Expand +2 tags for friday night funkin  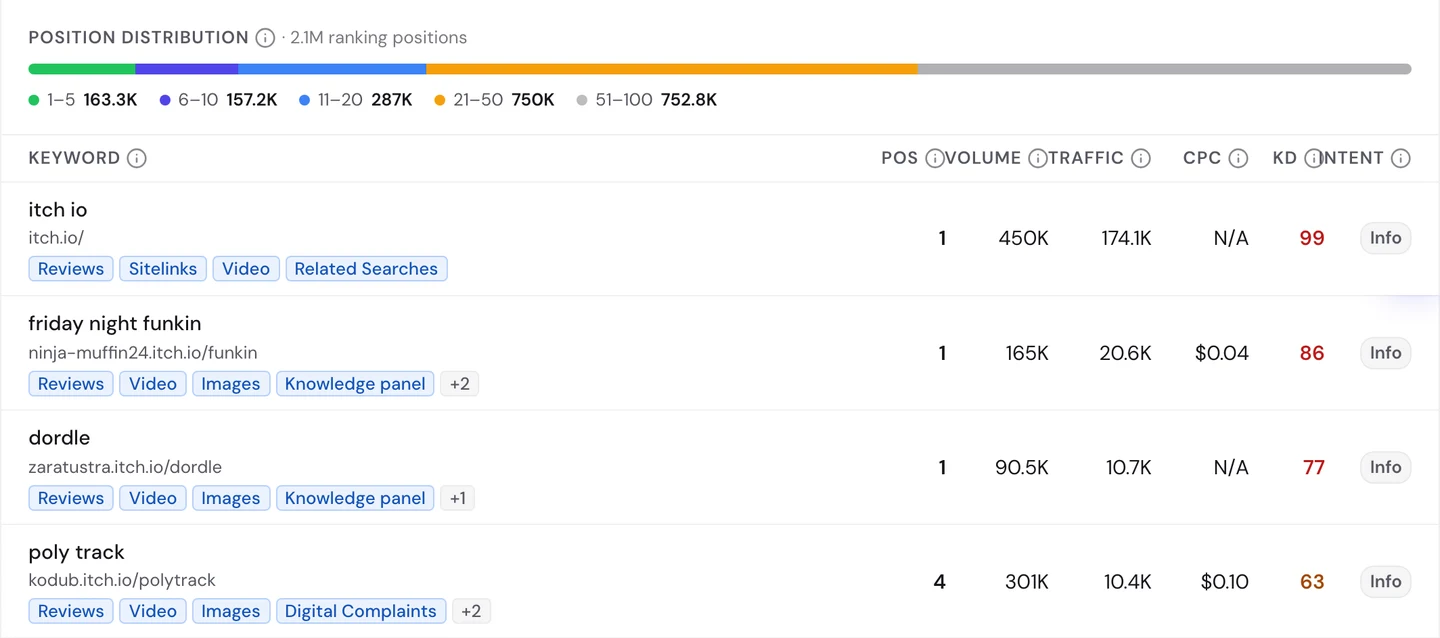point(460,384)
